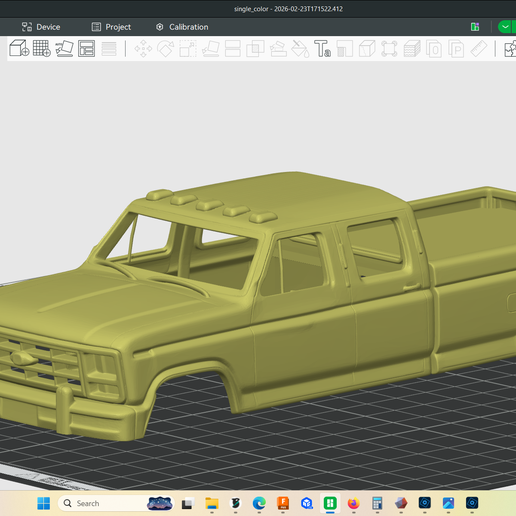This screenshot has width=516, height=516.
Task: Click the half-filled rectangle toolbar icon
Action: pos(345,49)
